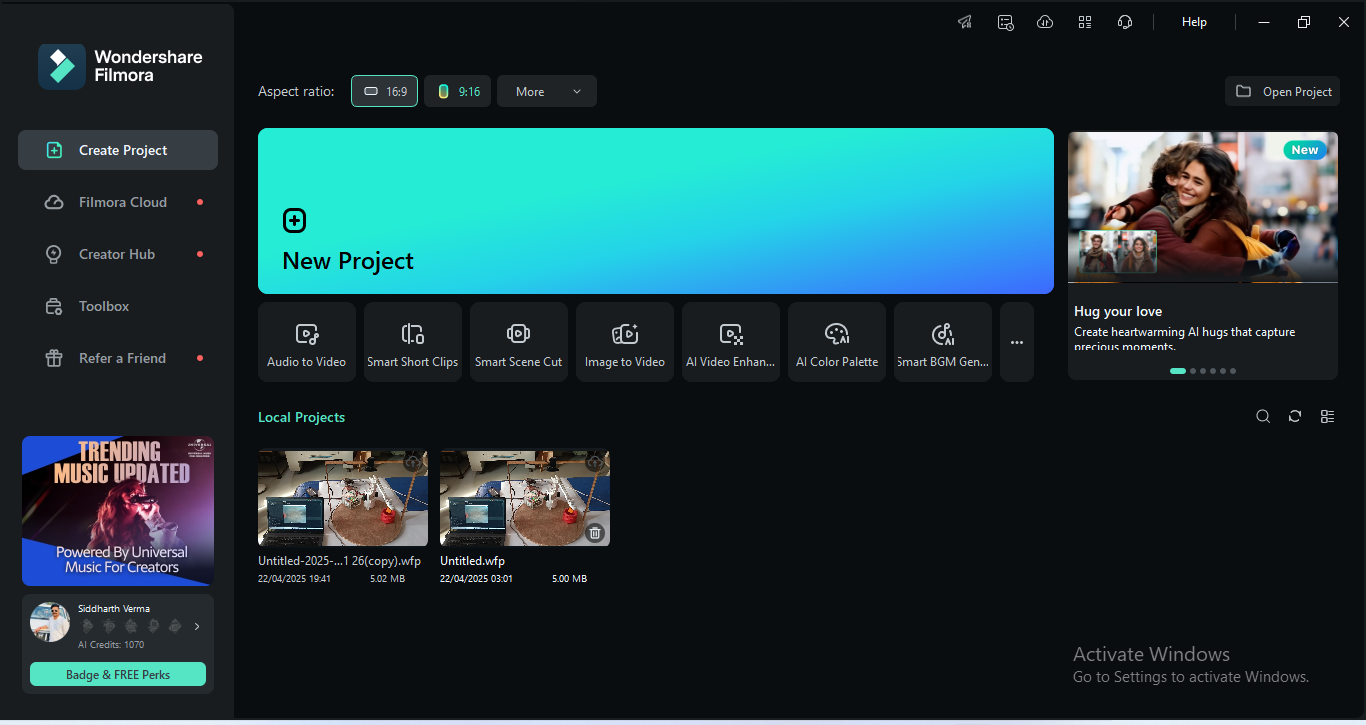Open the Untitled-2025 (copy).wfp project thumbnail

point(343,498)
